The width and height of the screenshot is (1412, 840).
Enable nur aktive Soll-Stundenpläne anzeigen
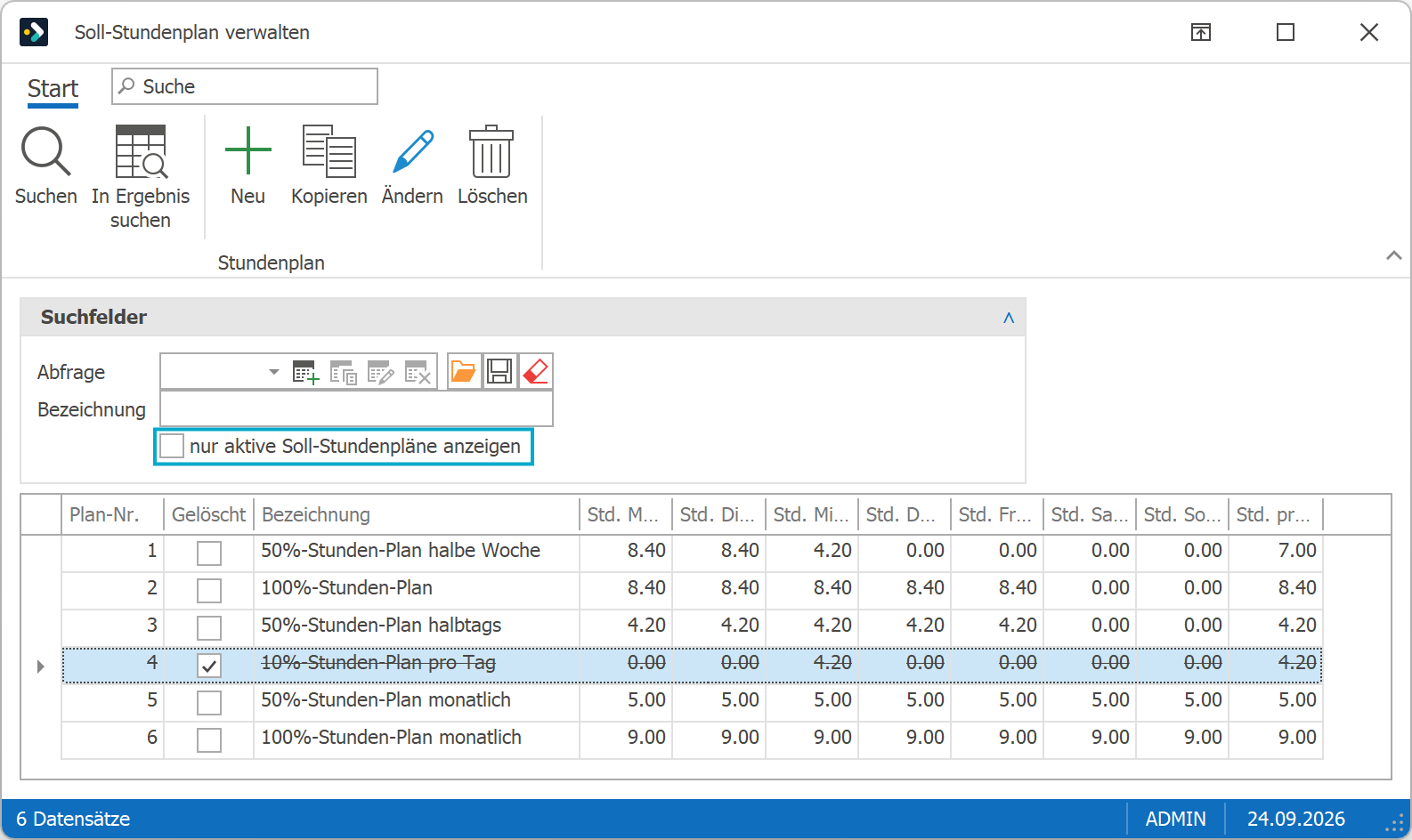click(172, 446)
